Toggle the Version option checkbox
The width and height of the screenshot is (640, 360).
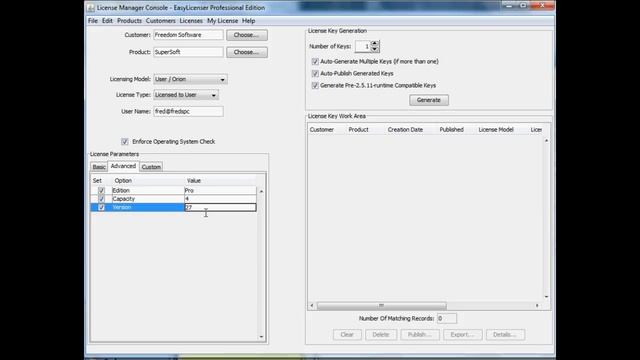[x=101, y=207]
